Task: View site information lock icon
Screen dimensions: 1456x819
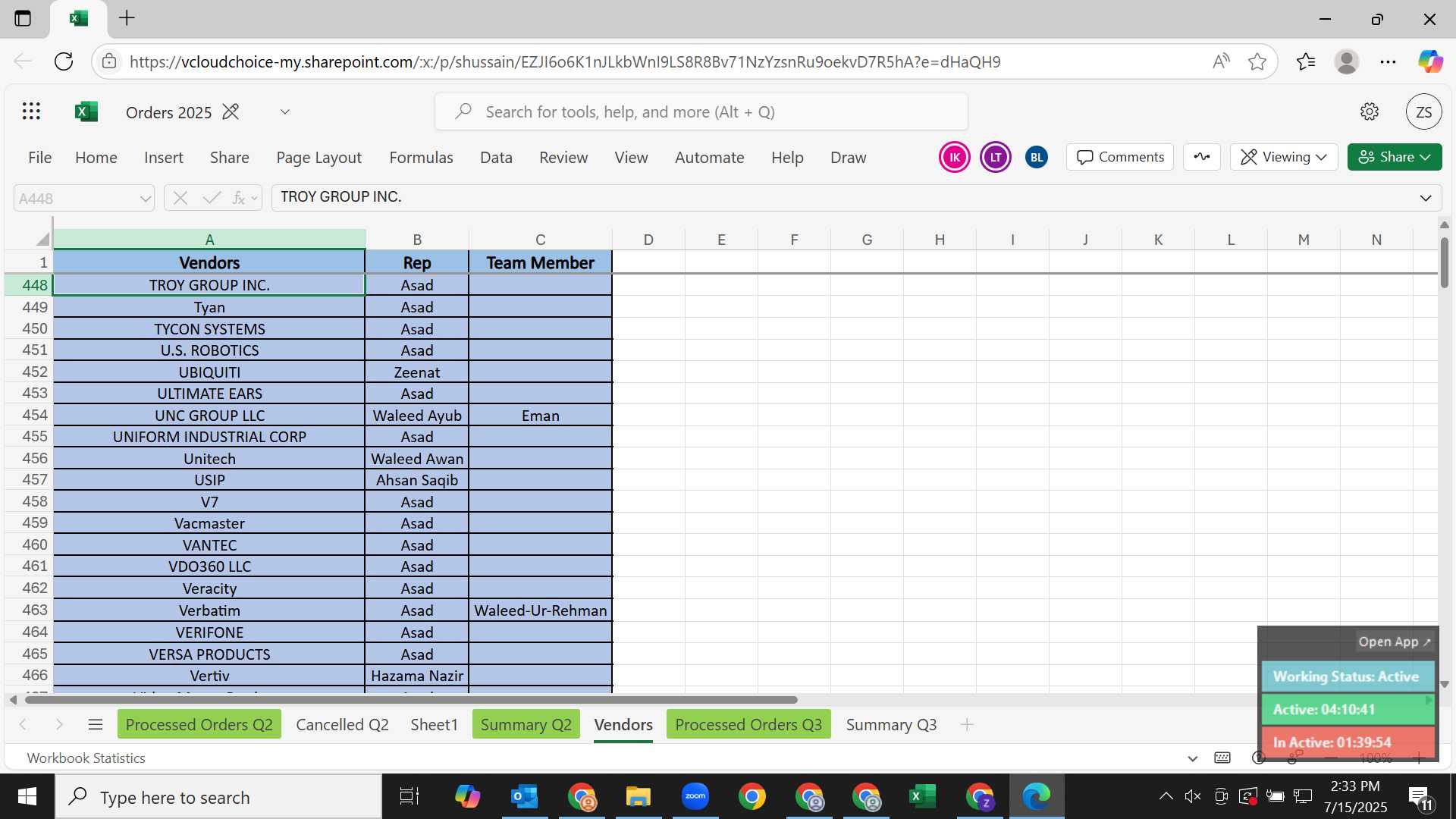Action: click(x=109, y=61)
